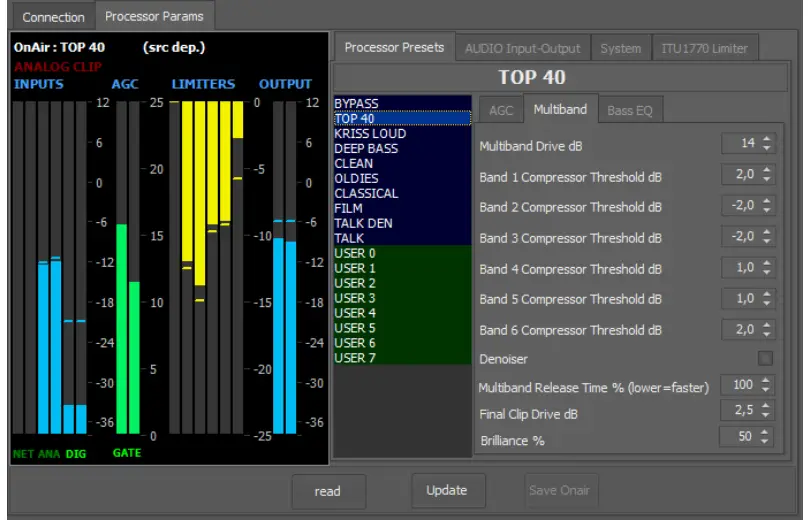Lower Band 2 Compressor Threshold down arrow
The height and width of the screenshot is (520, 808).
tap(767, 210)
